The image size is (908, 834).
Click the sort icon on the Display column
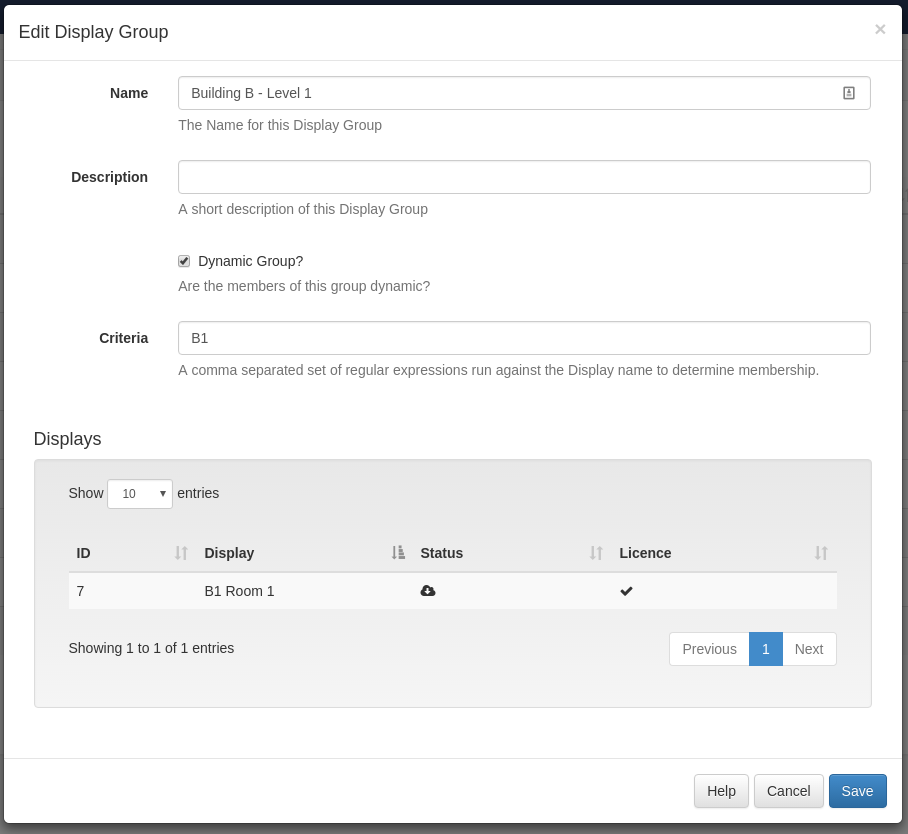[x=397, y=553]
